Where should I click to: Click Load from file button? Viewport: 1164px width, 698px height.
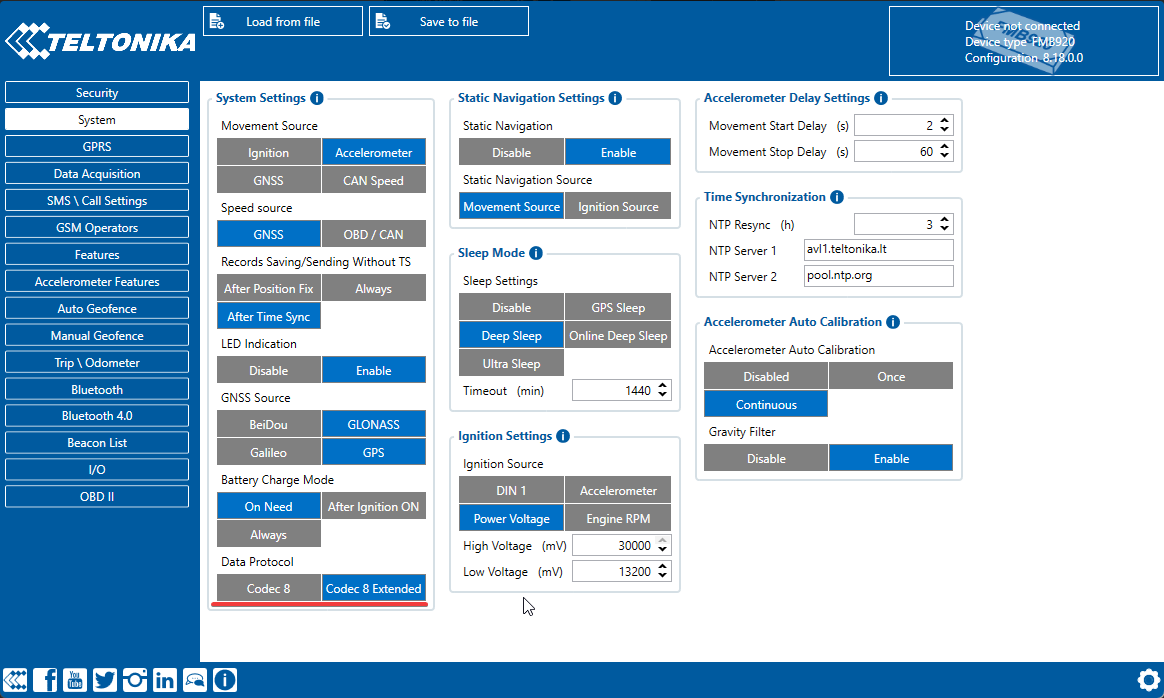(283, 22)
